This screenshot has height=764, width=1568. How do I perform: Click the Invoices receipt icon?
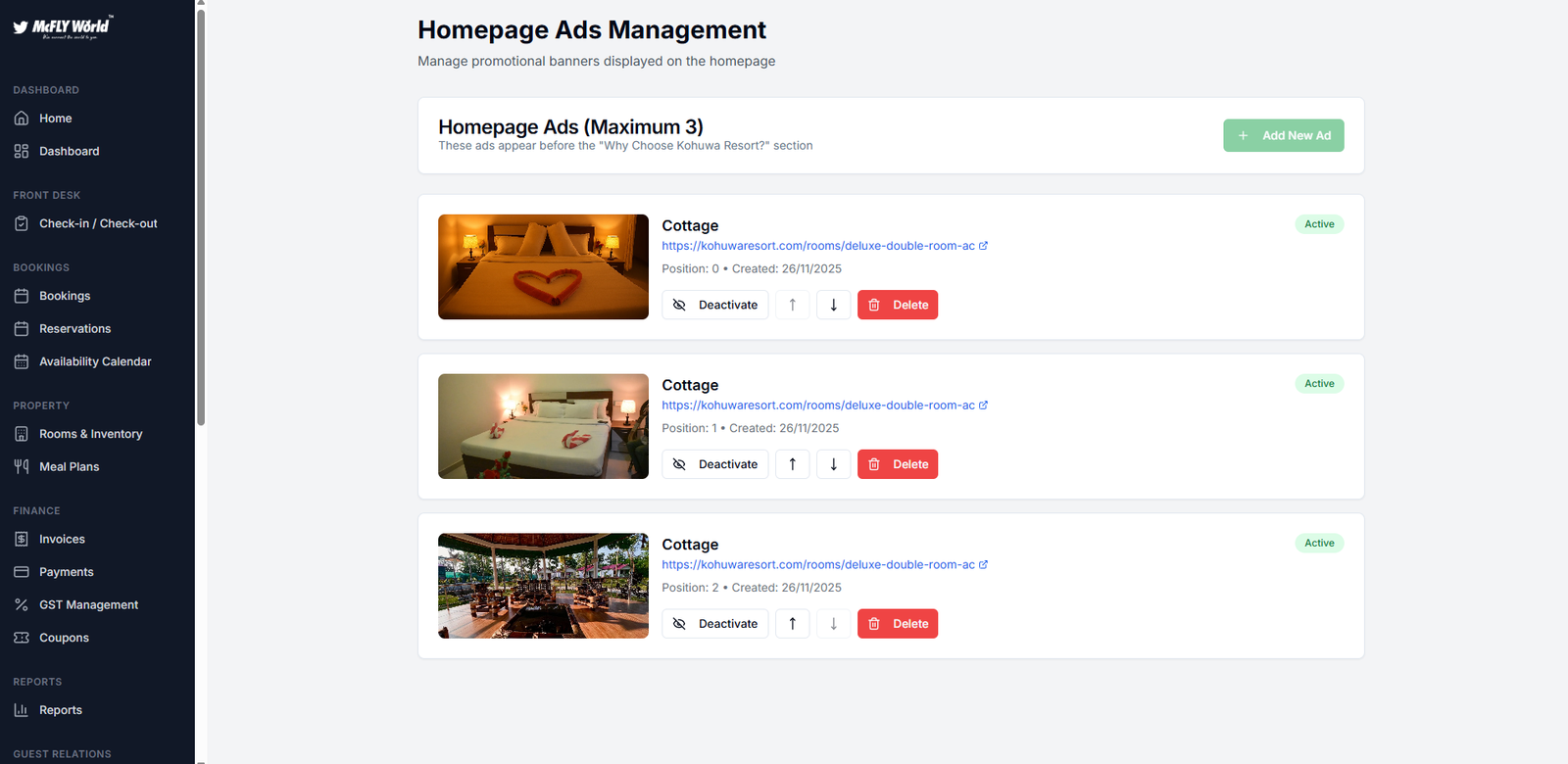click(22, 540)
